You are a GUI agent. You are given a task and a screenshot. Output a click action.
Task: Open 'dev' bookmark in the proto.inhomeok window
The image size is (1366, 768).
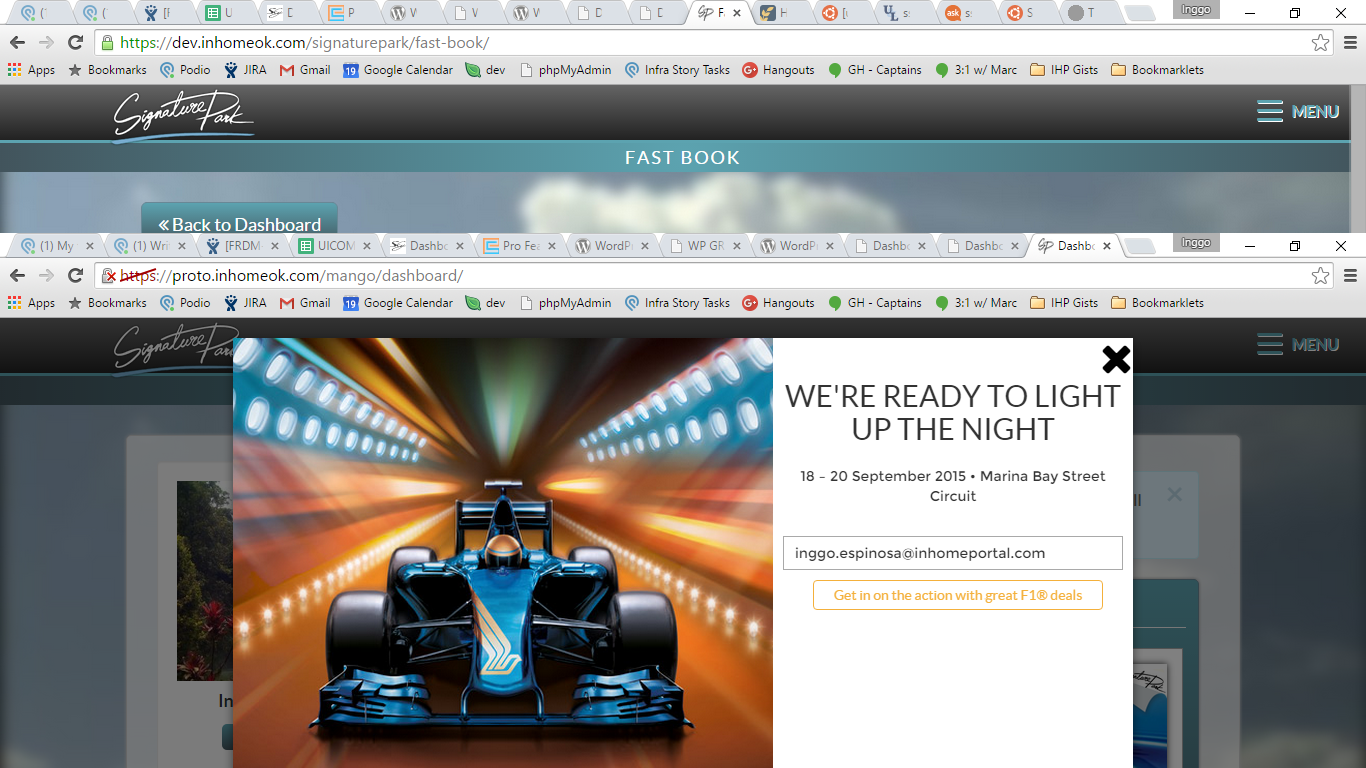[x=486, y=303]
